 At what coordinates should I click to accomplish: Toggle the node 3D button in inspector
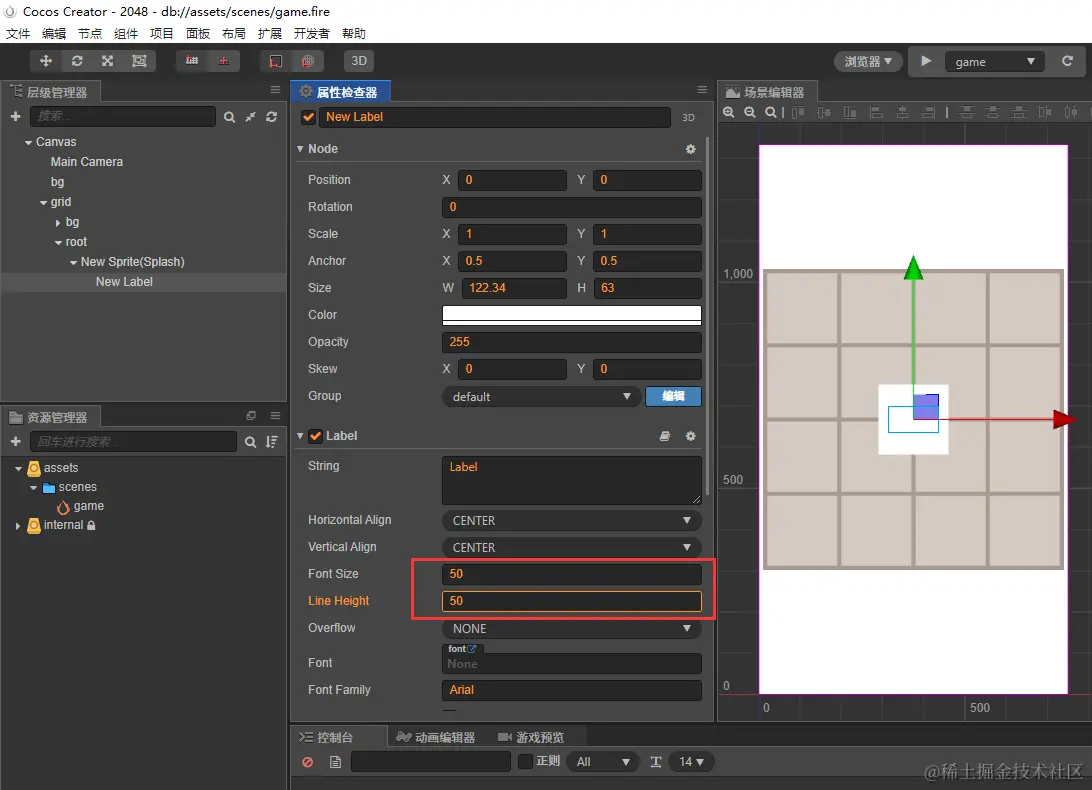point(688,118)
